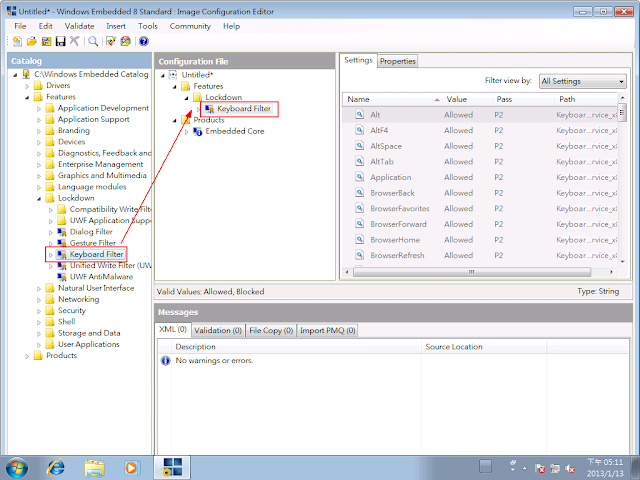
Task: Click the muted volume tray icon
Action: click(x=570, y=469)
